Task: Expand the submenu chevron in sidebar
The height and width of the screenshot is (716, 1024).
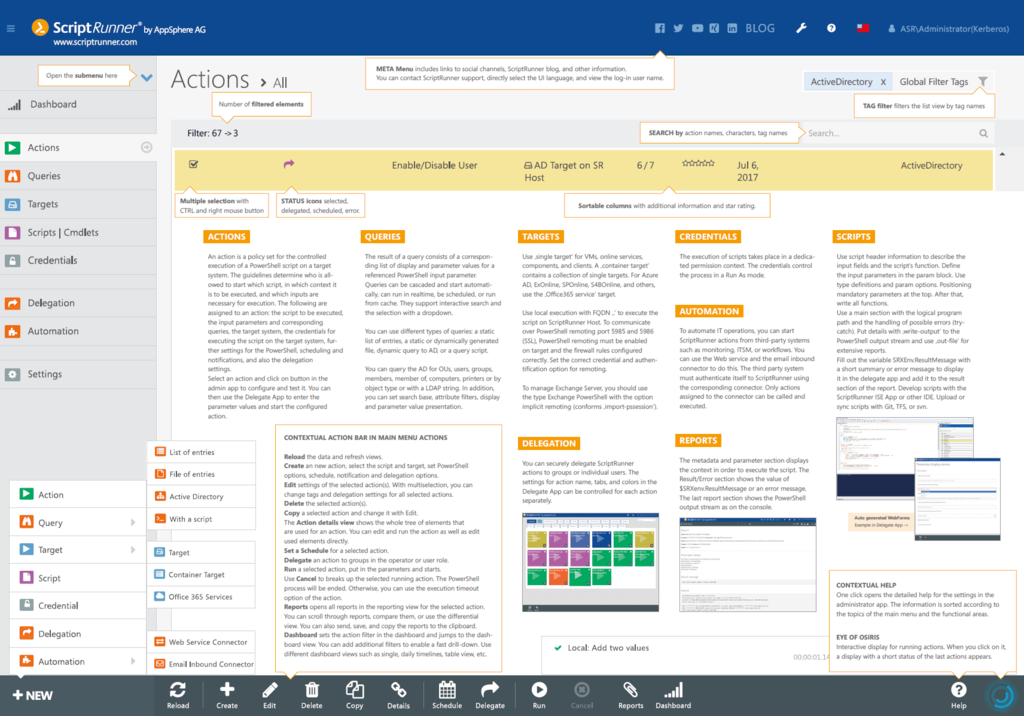Action: [x=146, y=77]
